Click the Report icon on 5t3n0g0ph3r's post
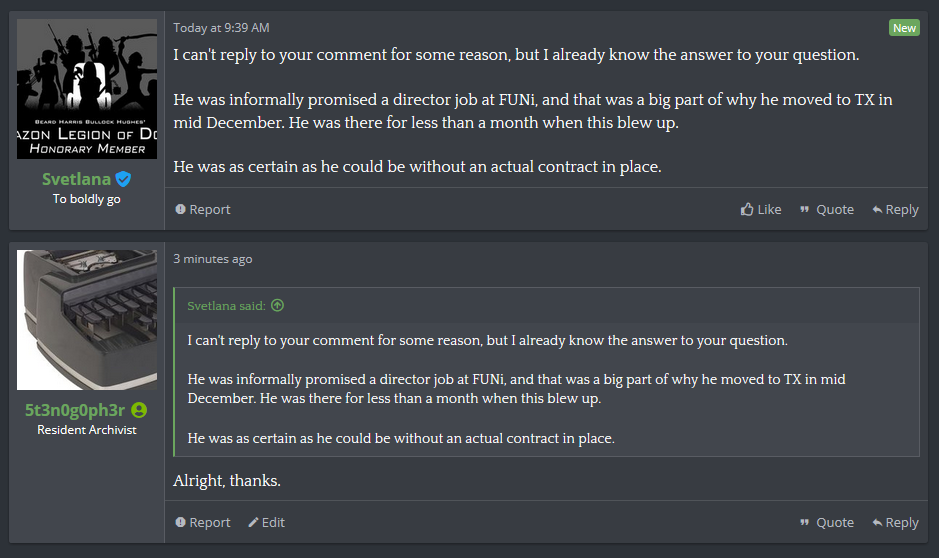Screen dimensions: 939x558 pyautogui.click(x=180, y=522)
